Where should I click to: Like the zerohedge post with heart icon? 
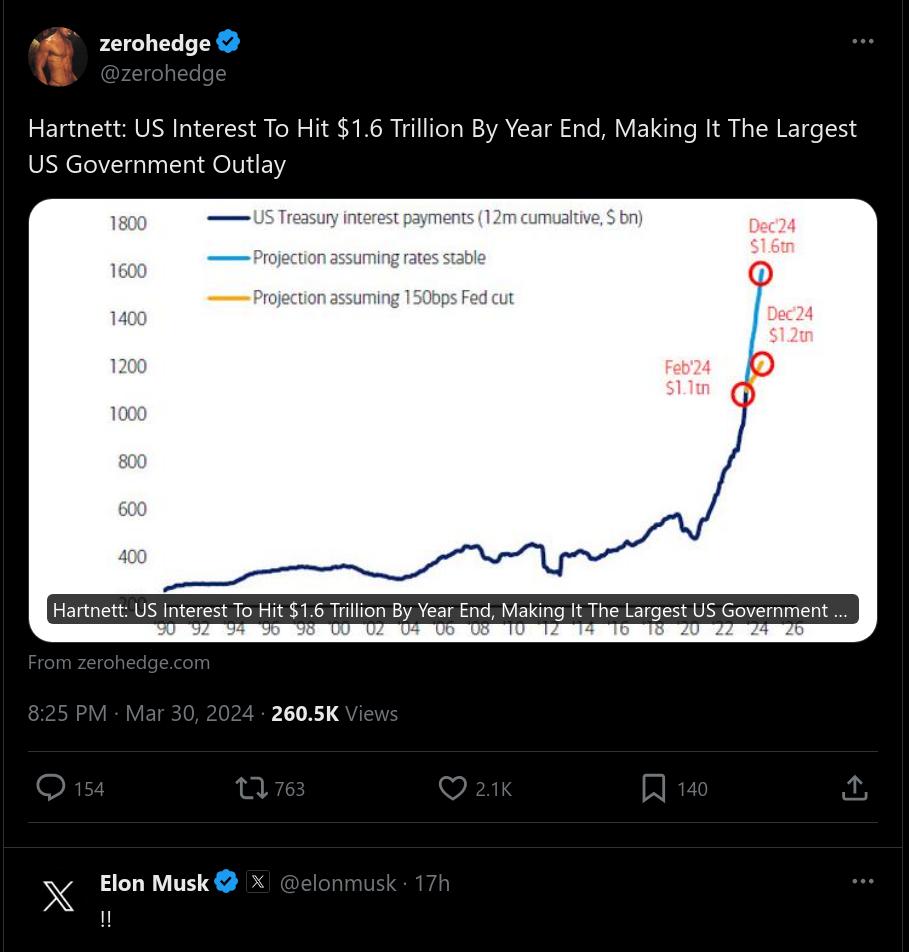(453, 788)
